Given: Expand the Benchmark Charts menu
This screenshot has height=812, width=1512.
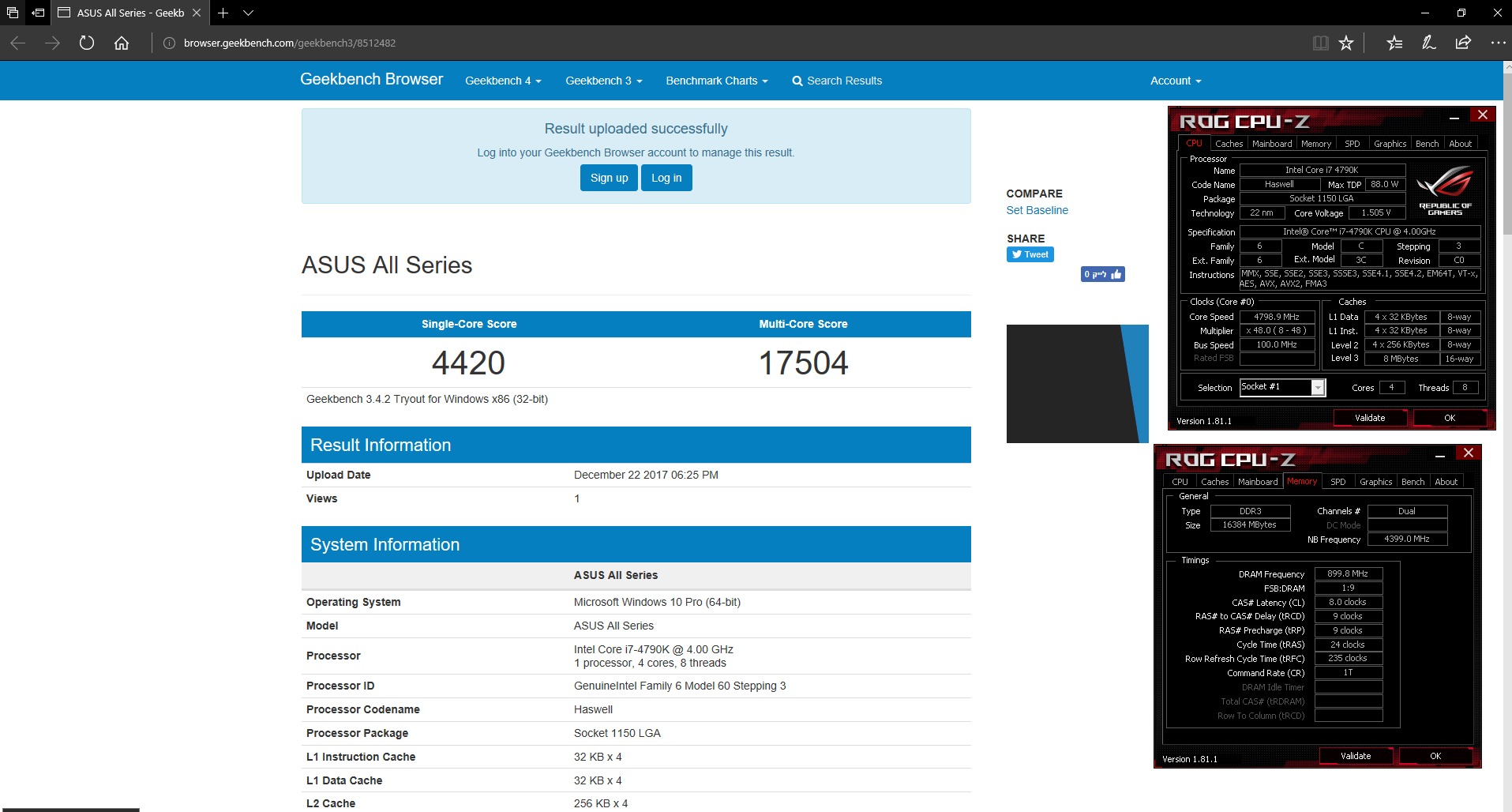Looking at the screenshot, I should point(717,81).
